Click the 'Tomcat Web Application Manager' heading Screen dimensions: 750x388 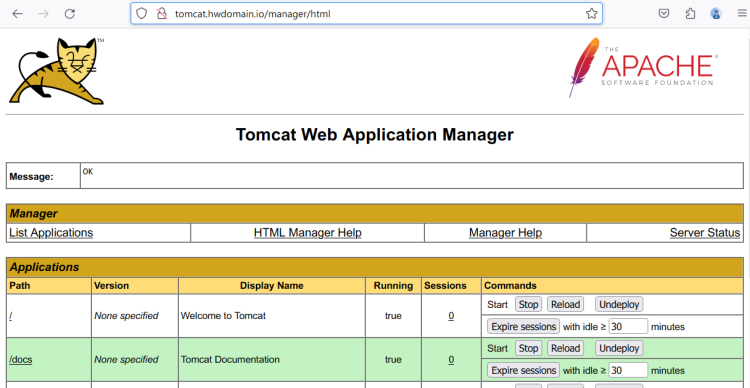[375, 135]
